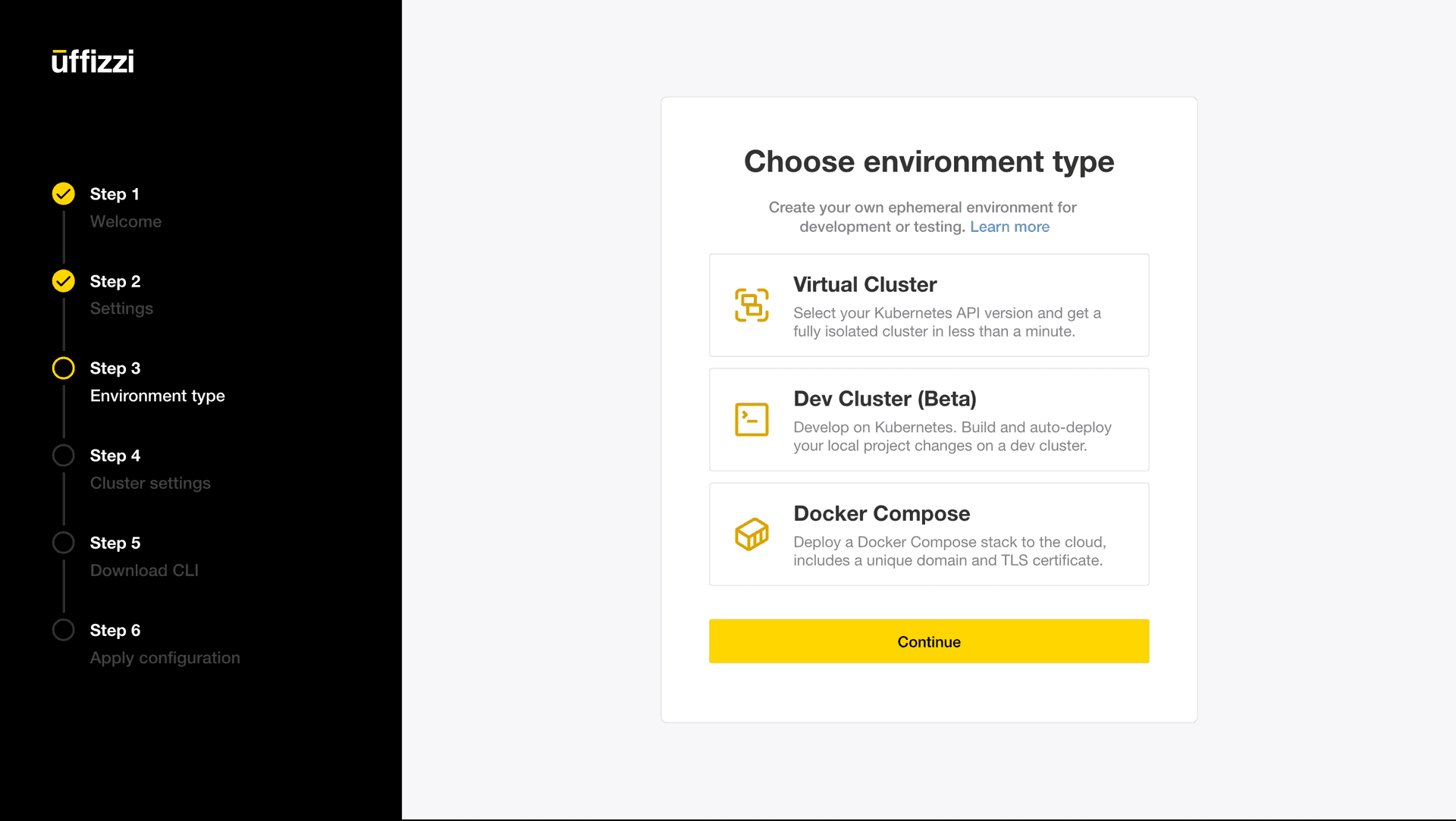Click the Virtual Cluster description text
The height and width of the screenshot is (821, 1456).
pyautogui.click(x=947, y=322)
